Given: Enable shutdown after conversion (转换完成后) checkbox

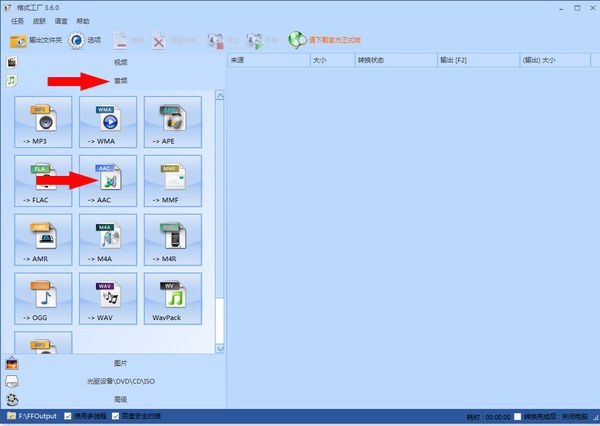Looking at the screenshot, I should tap(517, 416).
